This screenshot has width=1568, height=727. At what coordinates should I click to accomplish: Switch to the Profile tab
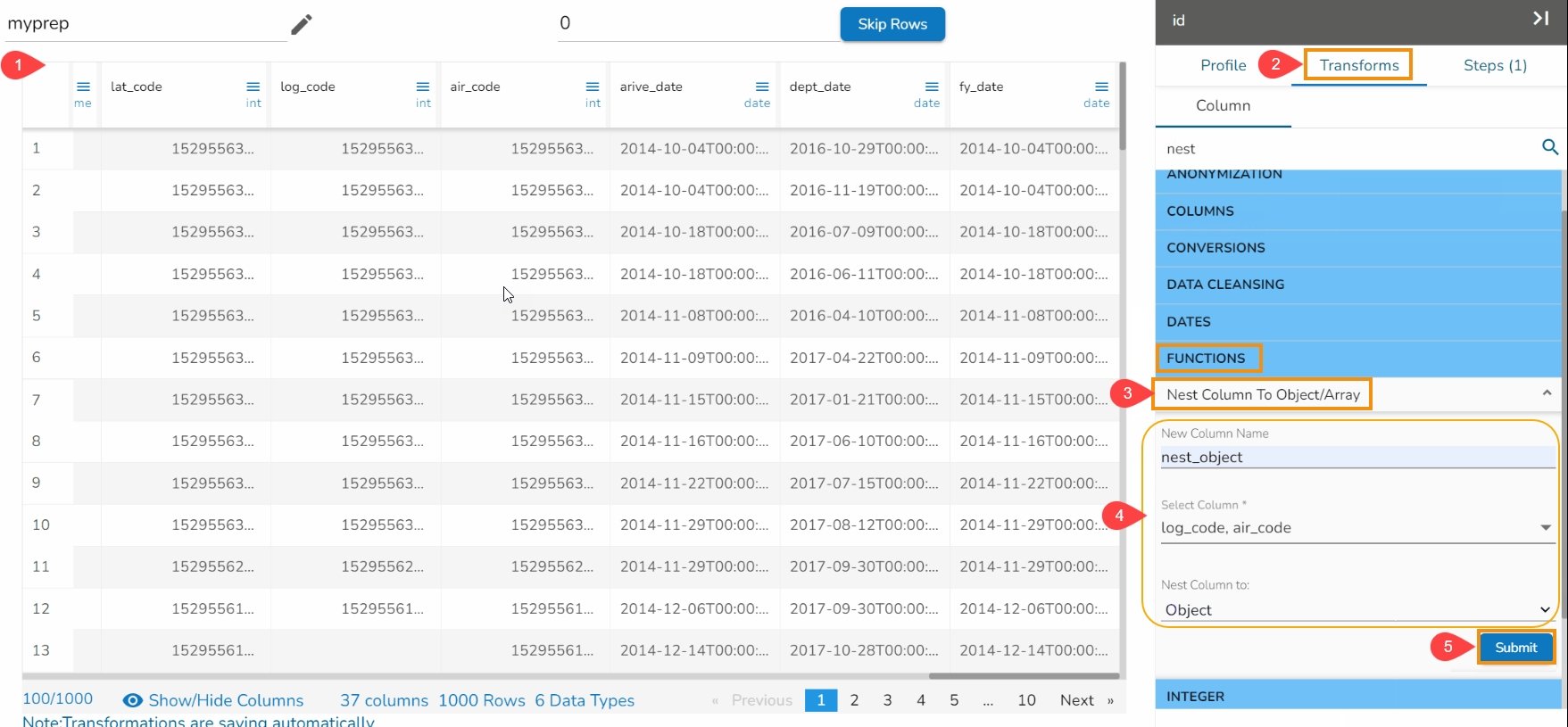tap(1223, 65)
